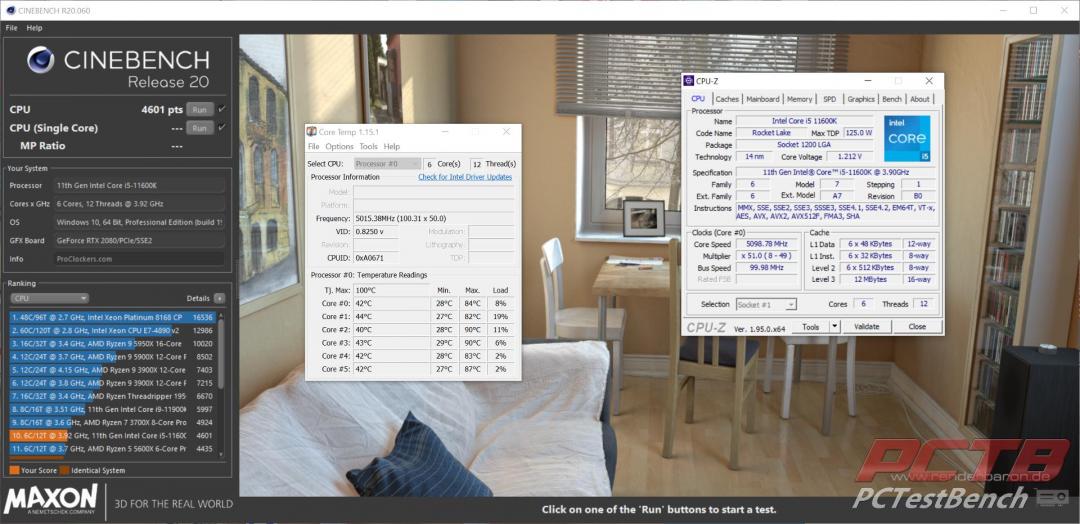The width and height of the screenshot is (1080, 524).
Task: Open Core Temp Tools menu
Action: tap(368, 147)
